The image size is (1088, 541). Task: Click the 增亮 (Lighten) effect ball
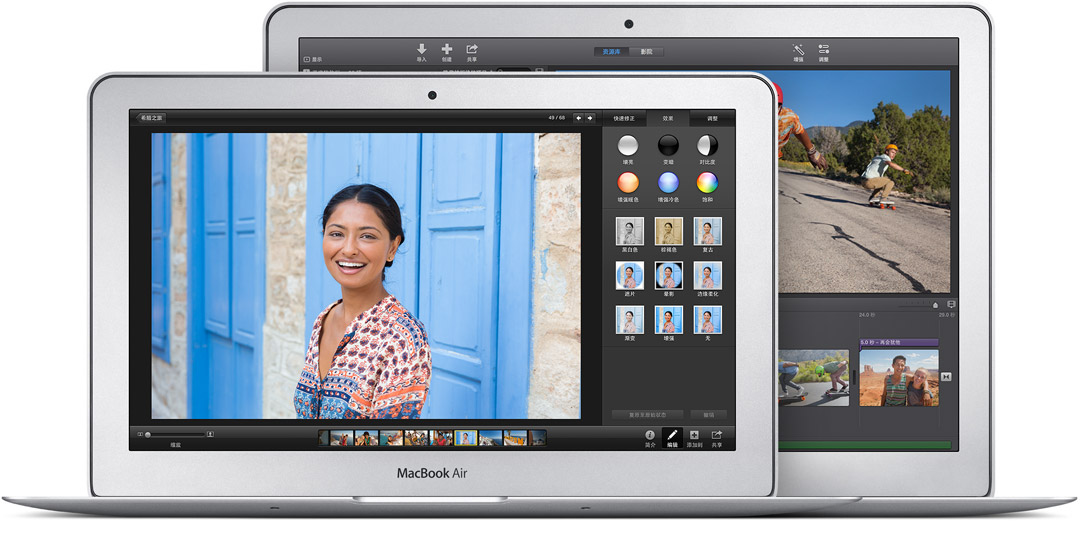(x=628, y=145)
